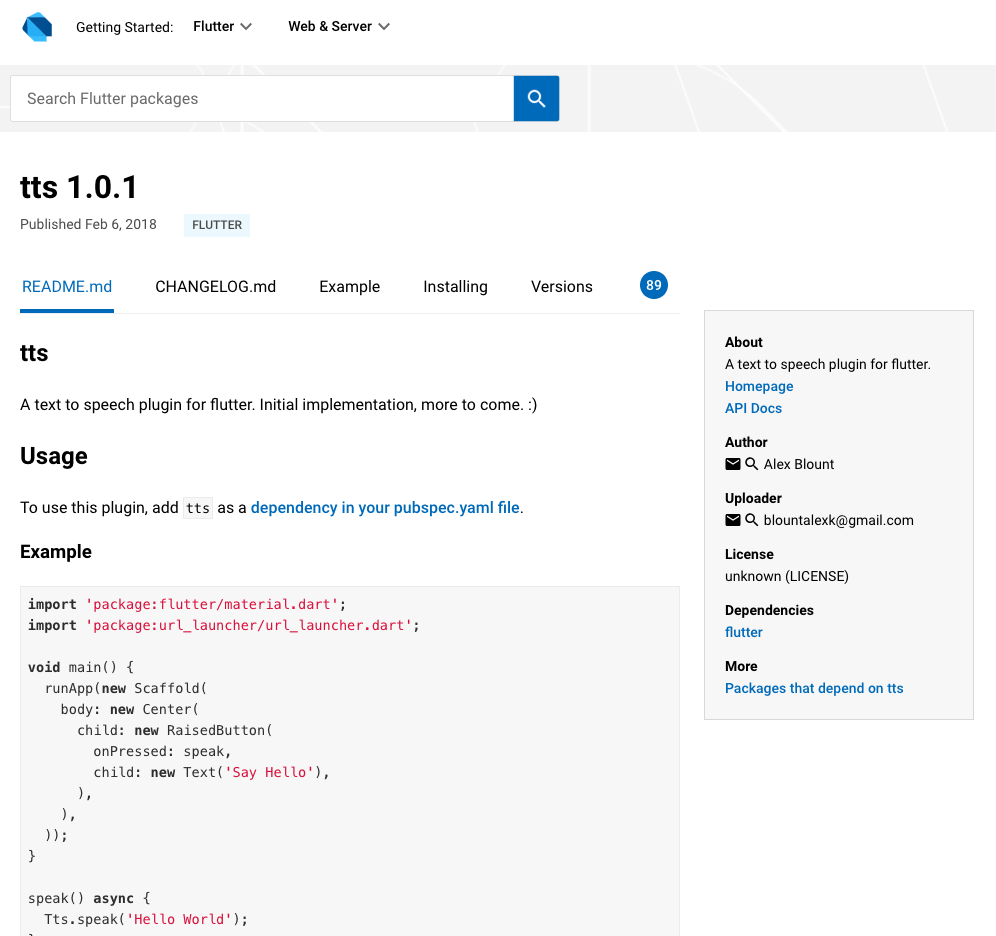Click the Dart logo icon
Image resolution: width=996 pixels, height=936 pixels.
pyautogui.click(x=37, y=27)
